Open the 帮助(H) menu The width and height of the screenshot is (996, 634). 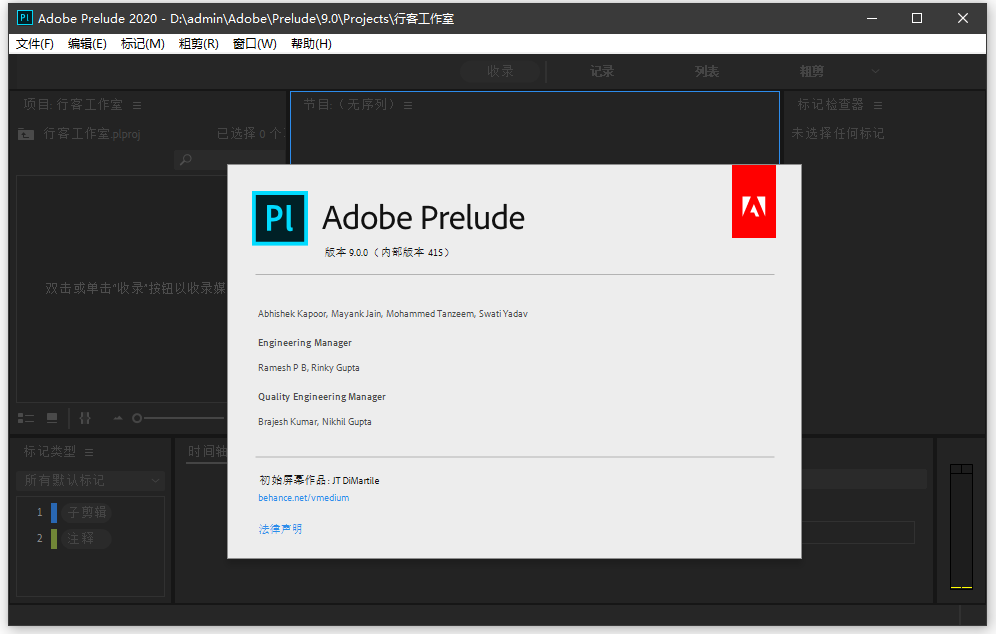(x=311, y=44)
